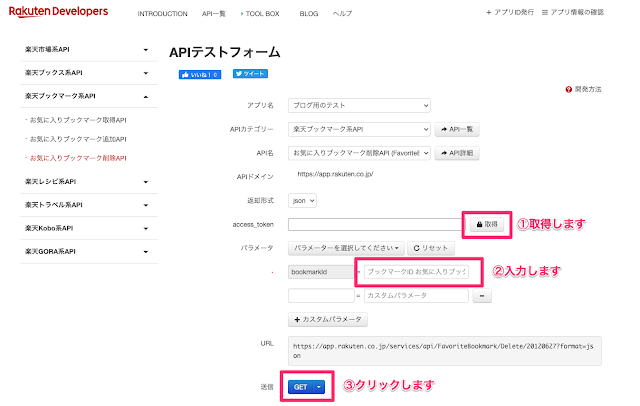Click the blue GET send button
The image size is (640, 406).
point(300,387)
